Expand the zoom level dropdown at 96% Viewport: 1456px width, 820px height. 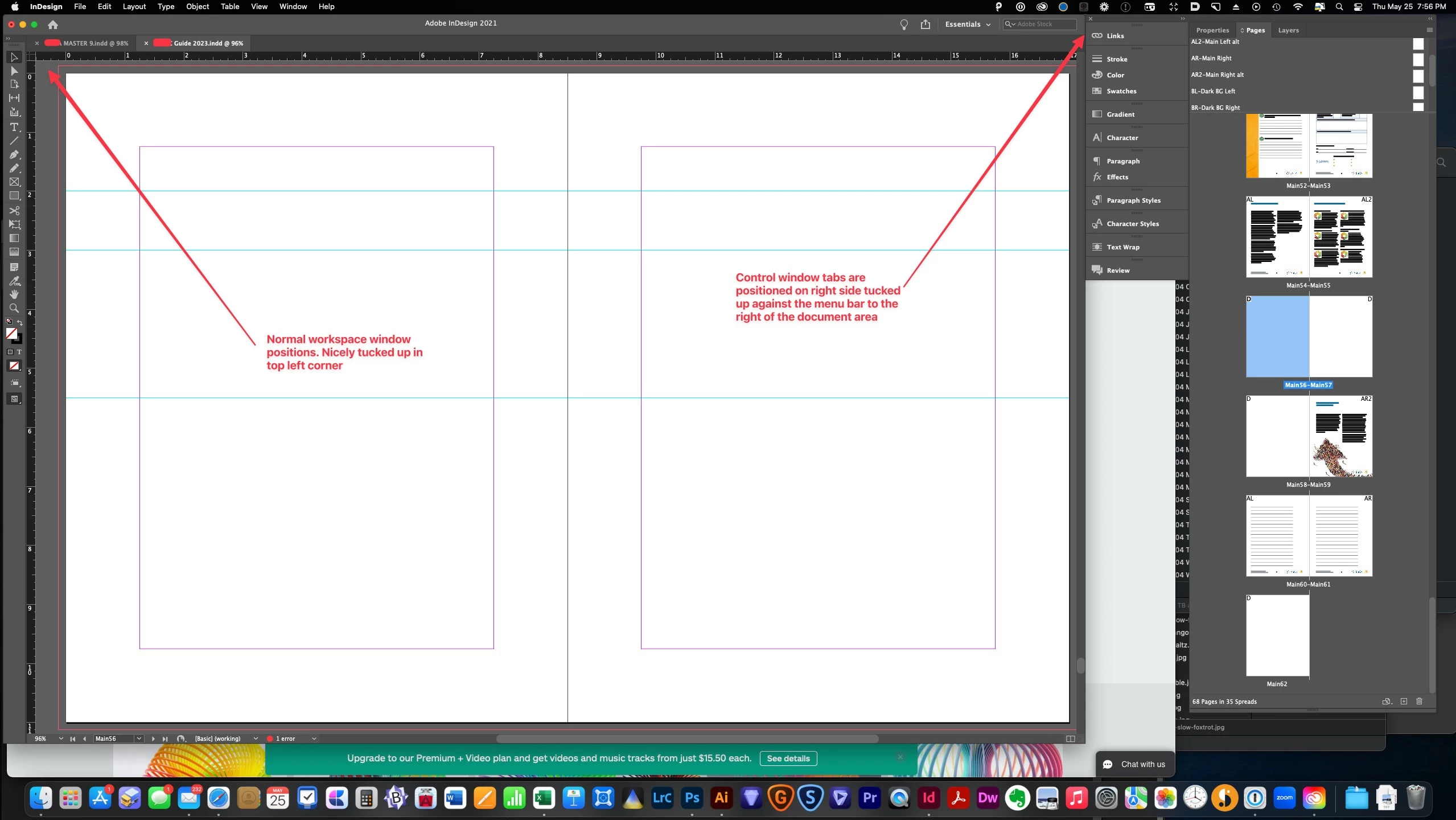61,739
